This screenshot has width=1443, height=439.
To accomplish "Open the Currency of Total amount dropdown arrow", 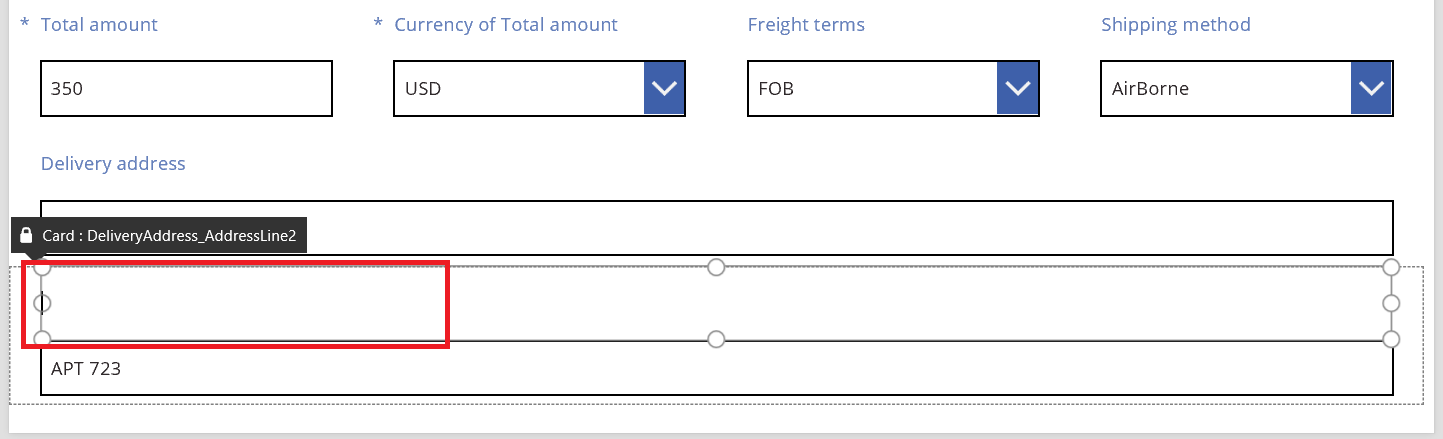I will 664,89.
